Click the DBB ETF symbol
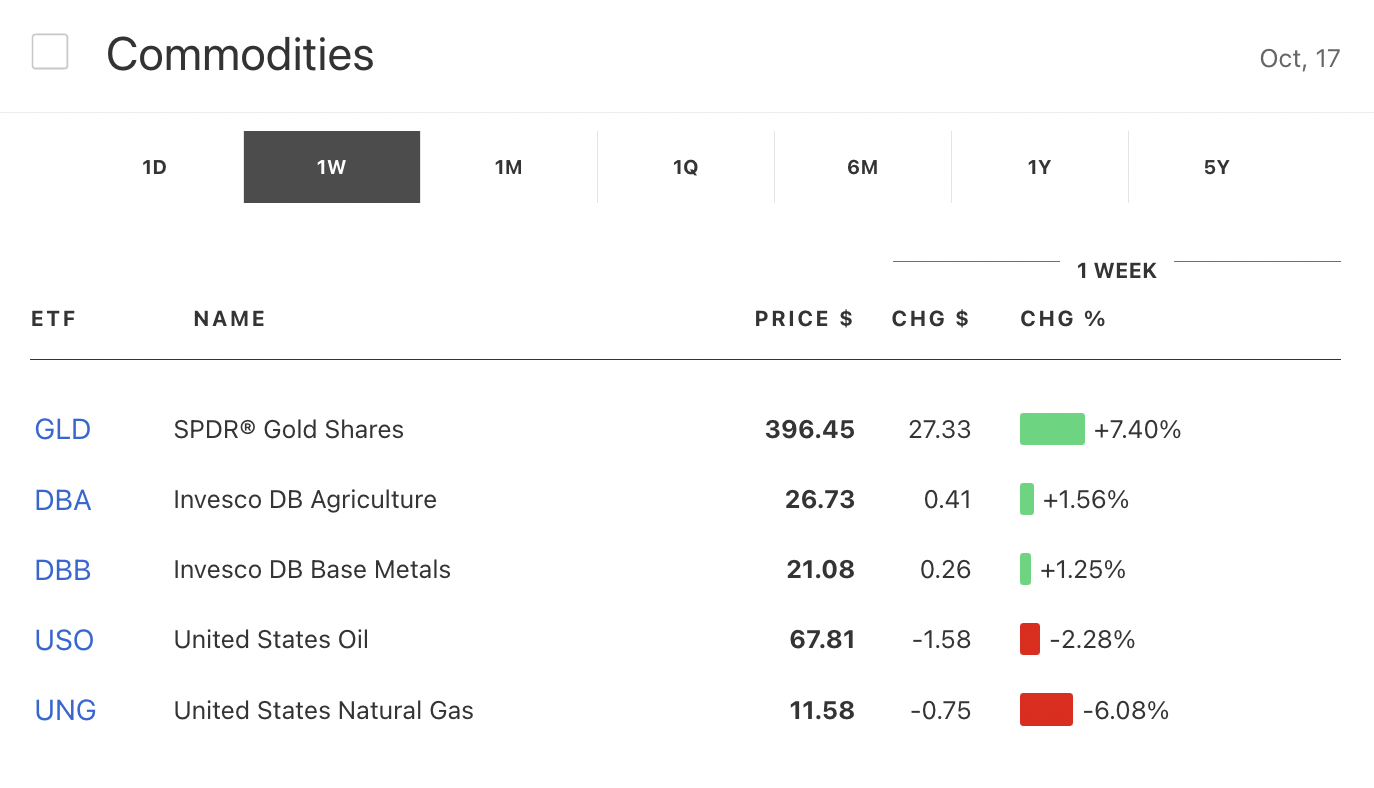The image size is (1374, 788). [63, 570]
